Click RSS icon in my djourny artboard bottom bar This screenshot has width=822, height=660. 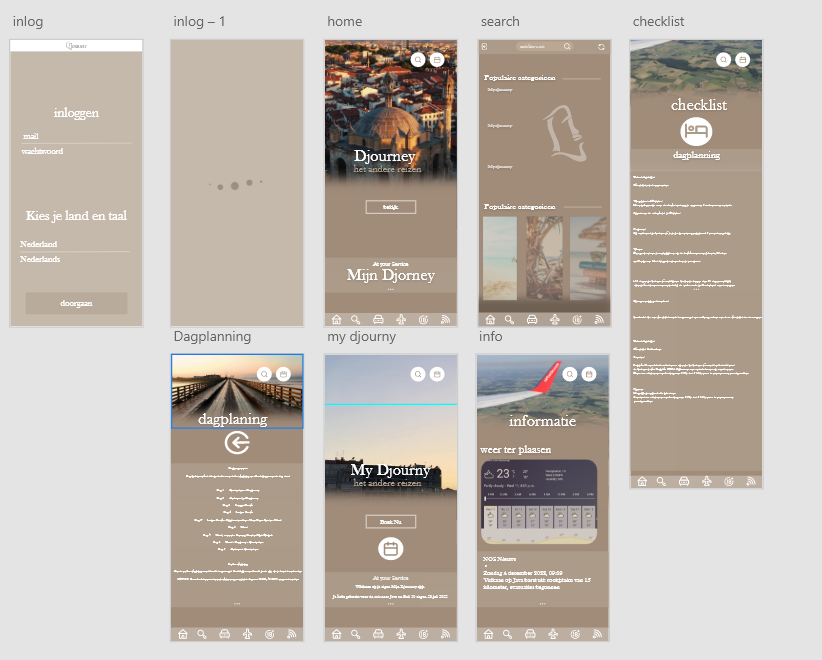click(x=445, y=634)
